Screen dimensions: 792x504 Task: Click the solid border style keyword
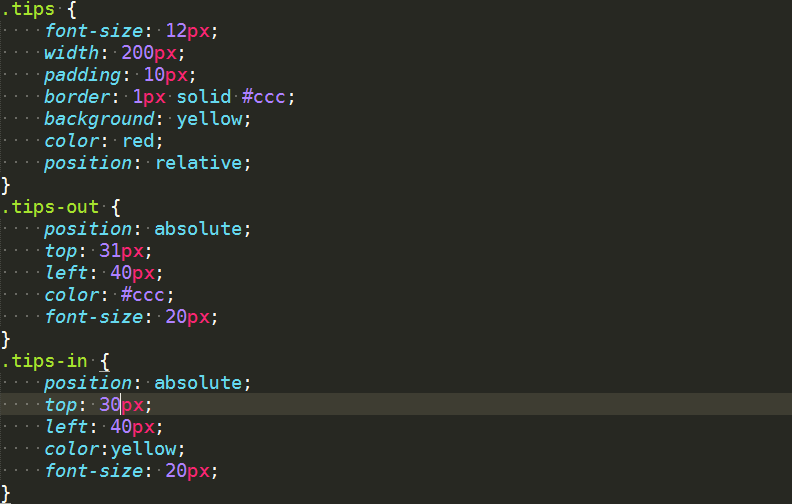point(204,97)
